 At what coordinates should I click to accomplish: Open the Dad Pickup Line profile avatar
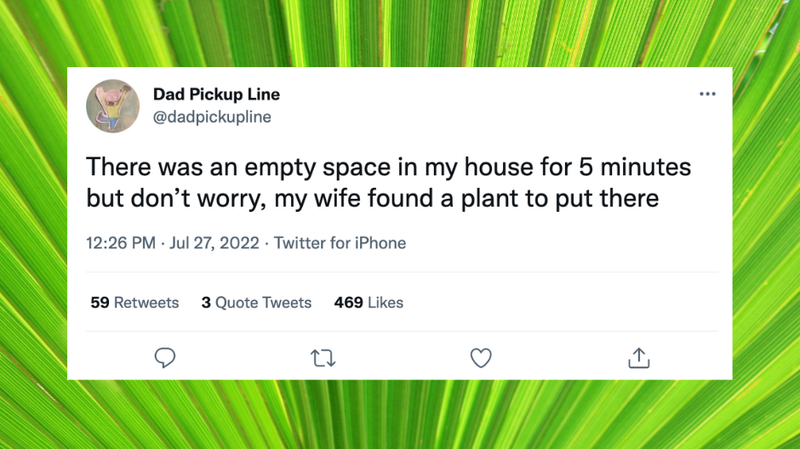pyautogui.click(x=112, y=105)
